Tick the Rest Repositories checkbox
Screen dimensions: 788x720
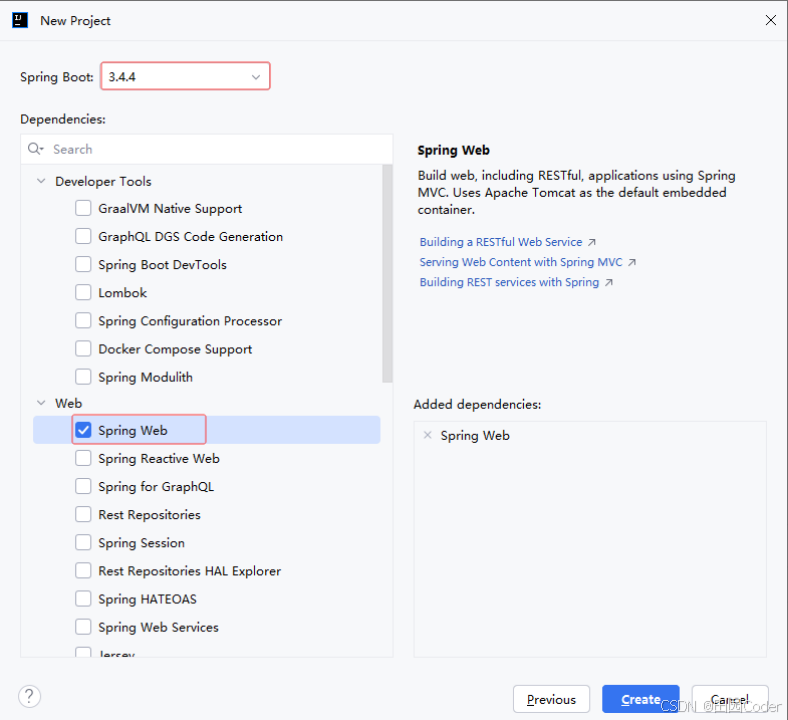pos(83,515)
